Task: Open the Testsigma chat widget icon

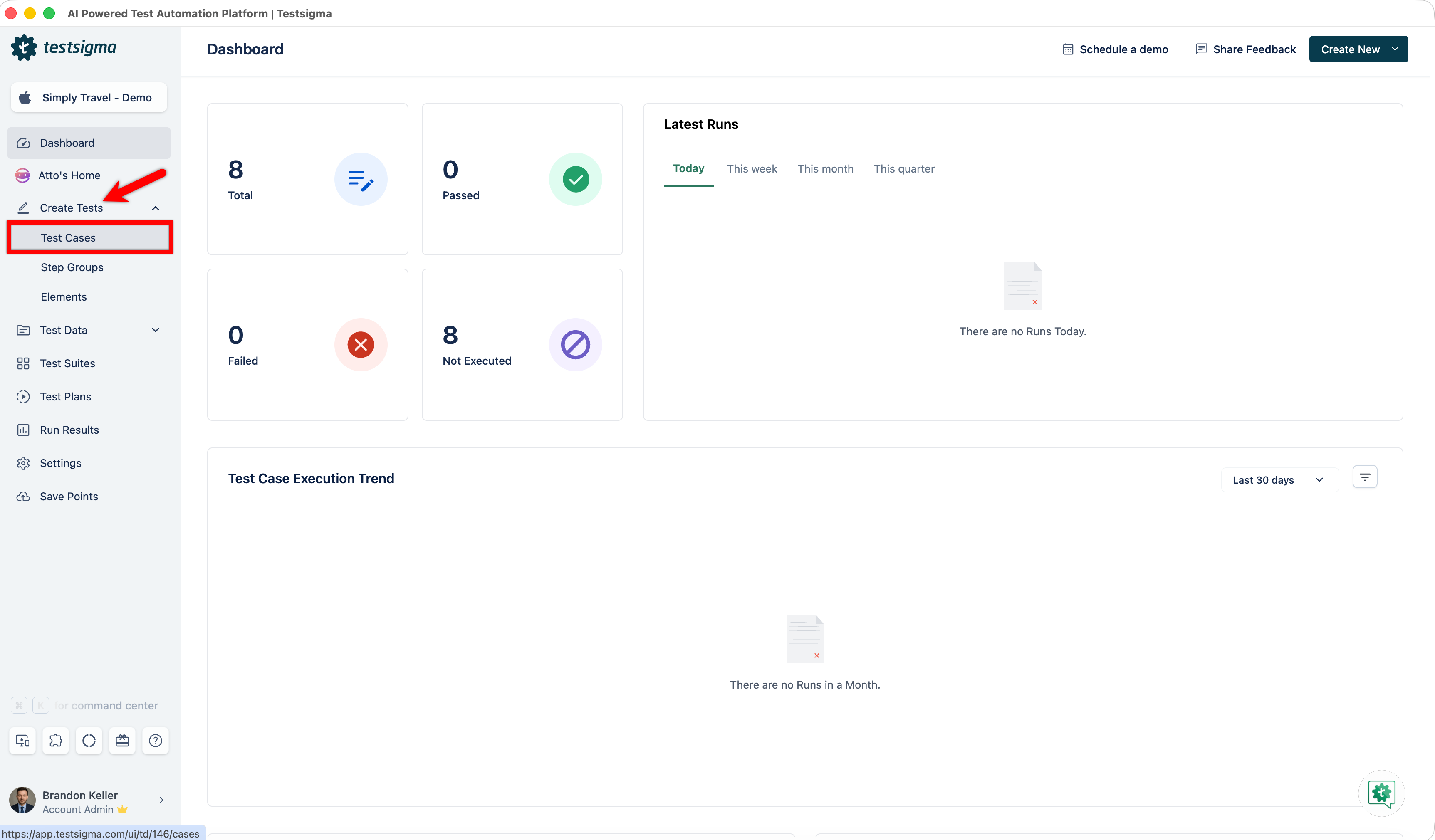Action: [1381, 793]
